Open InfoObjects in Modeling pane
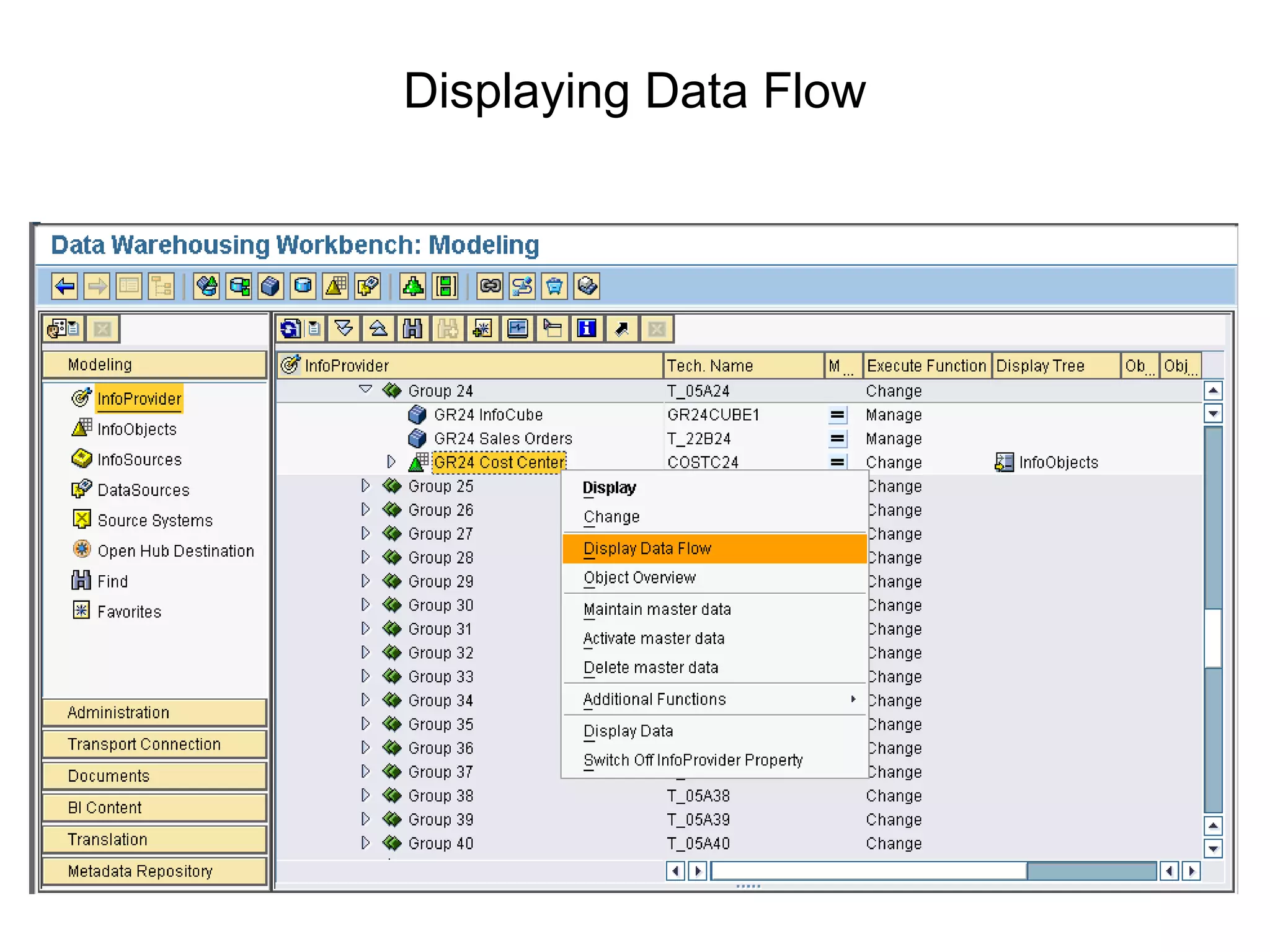Image resolution: width=1270 pixels, height=952 pixels. [136, 429]
